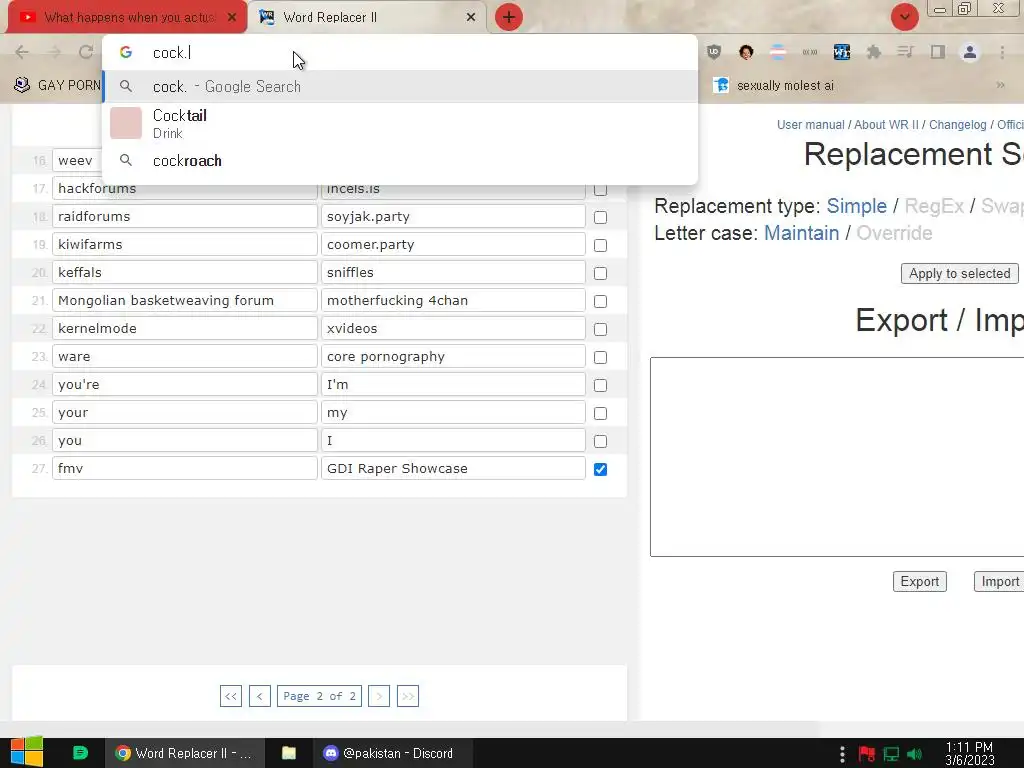Open the Extensions puzzle piece menu
The image size is (1024, 768).
(874, 52)
